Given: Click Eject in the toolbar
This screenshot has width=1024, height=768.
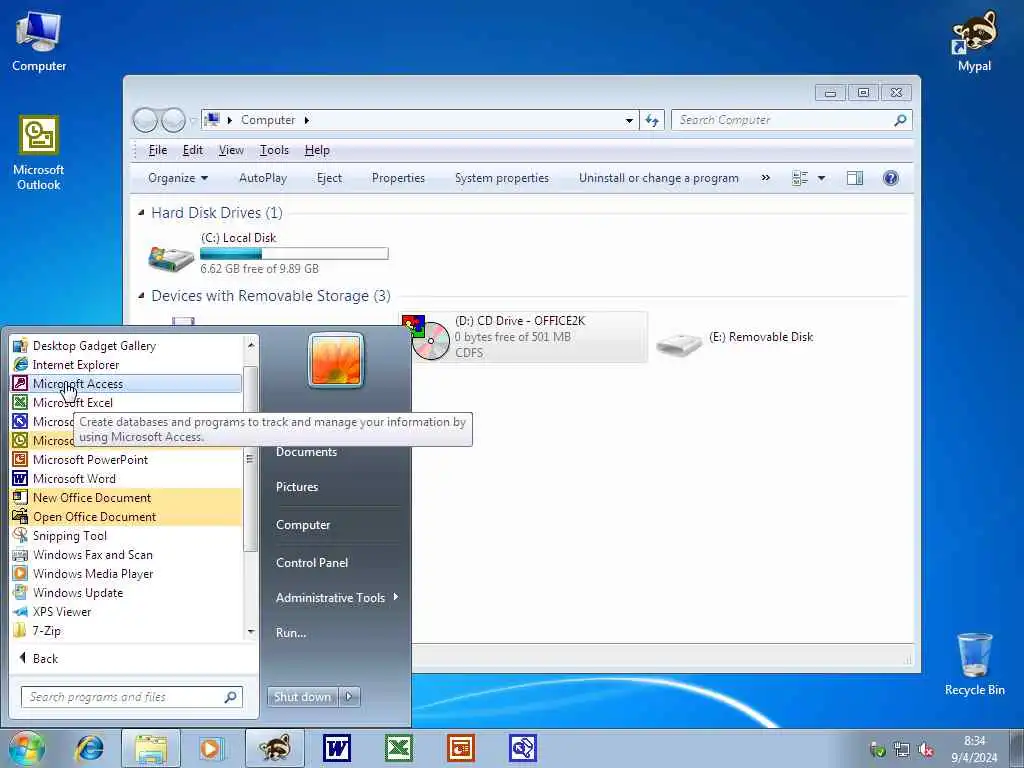Looking at the screenshot, I should tap(329, 178).
